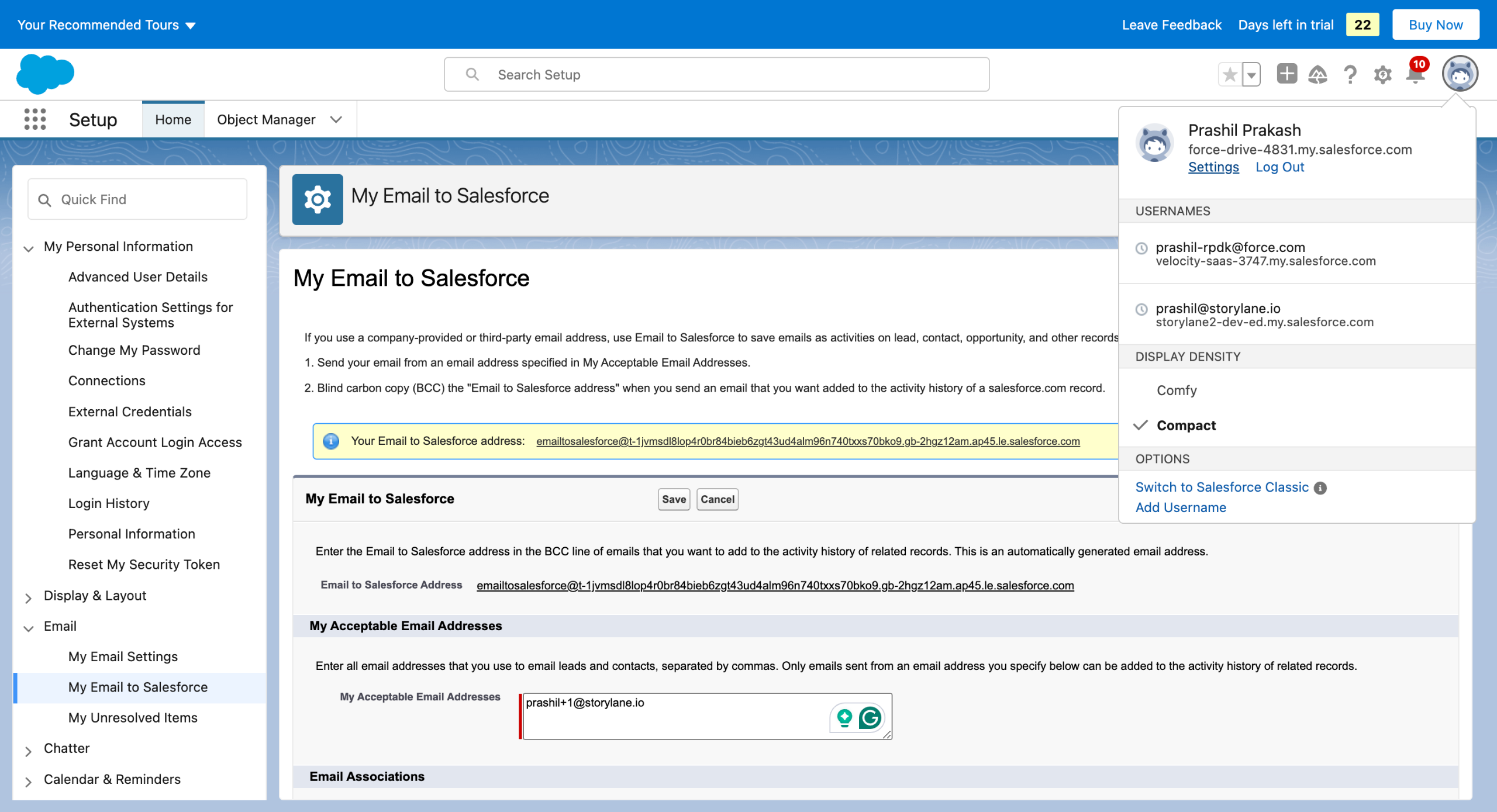Select the Comfy display density
Image resolution: width=1497 pixels, height=812 pixels.
click(1177, 391)
